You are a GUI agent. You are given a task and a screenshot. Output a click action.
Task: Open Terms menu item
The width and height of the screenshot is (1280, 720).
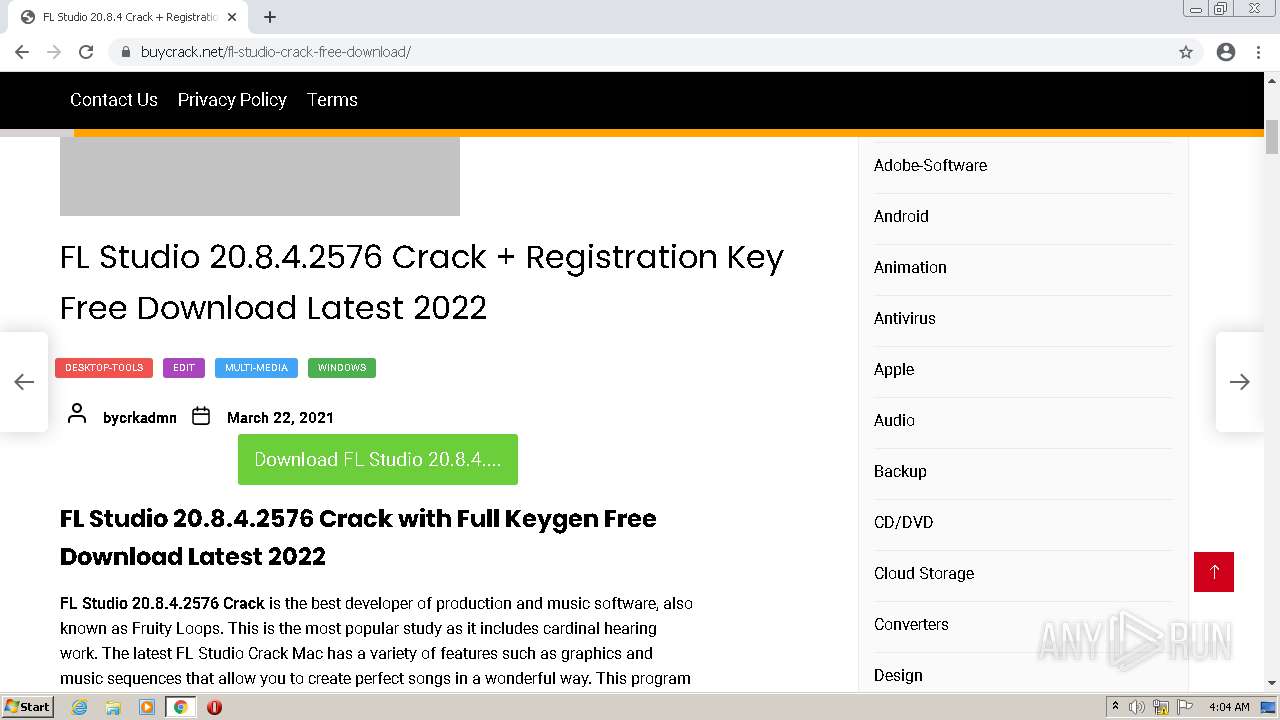pyautogui.click(x=332, y=100)
